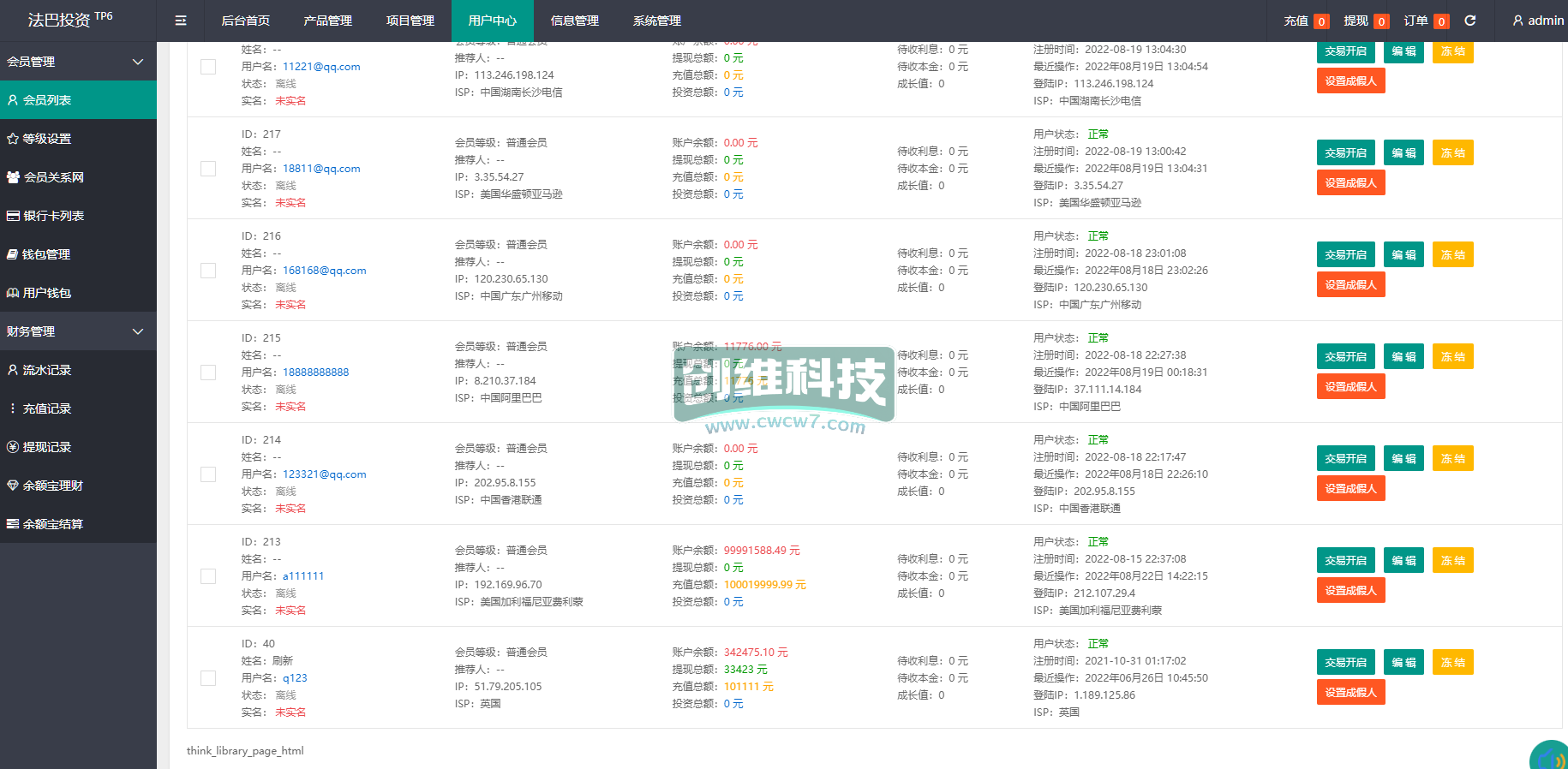Viewport: 1568px width, 769px height.
Task: Select 钱包管理 in the sidebar
Action: click(78, 254)
